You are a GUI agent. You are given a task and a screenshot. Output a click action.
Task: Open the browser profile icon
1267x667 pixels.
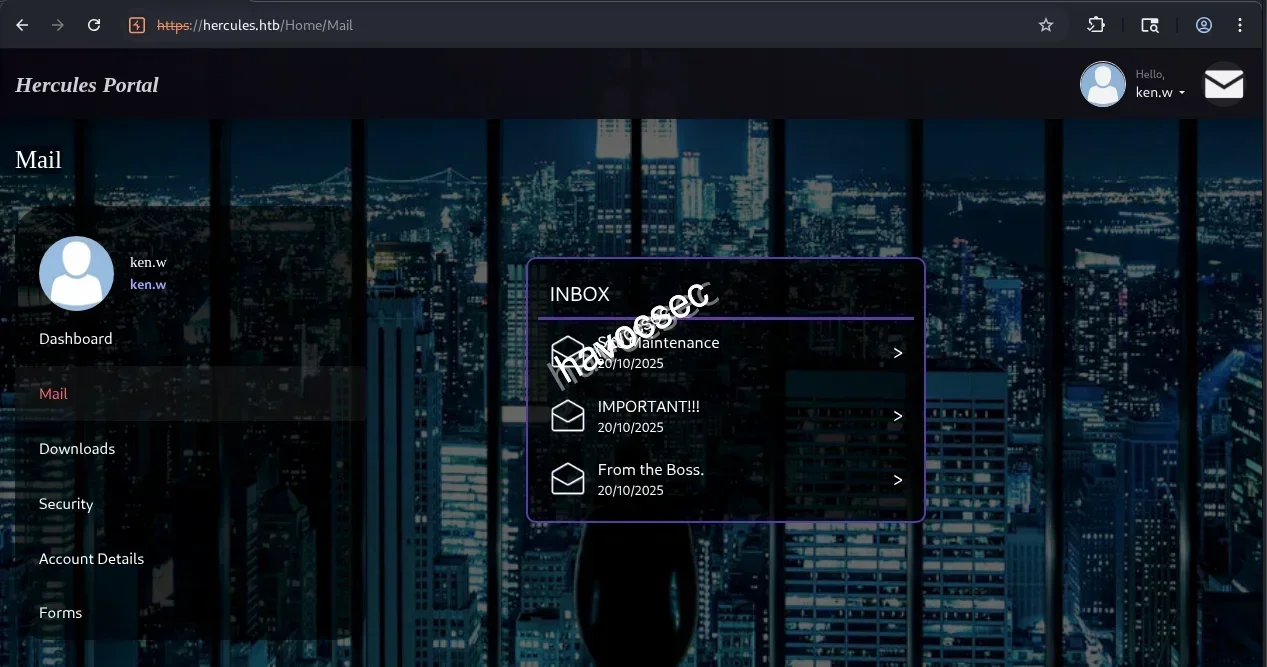1204,25
